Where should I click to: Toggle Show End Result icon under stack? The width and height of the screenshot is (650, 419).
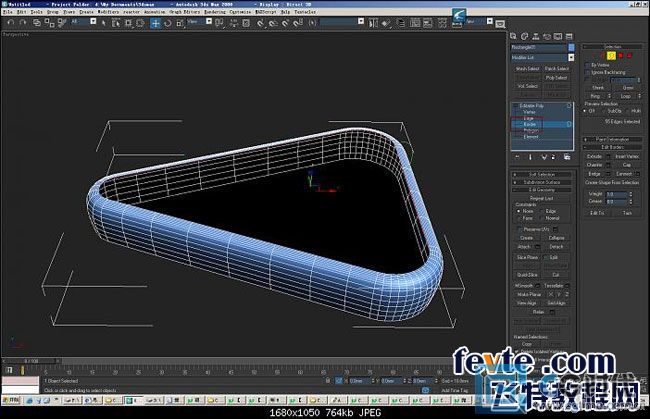coord(530,157)
